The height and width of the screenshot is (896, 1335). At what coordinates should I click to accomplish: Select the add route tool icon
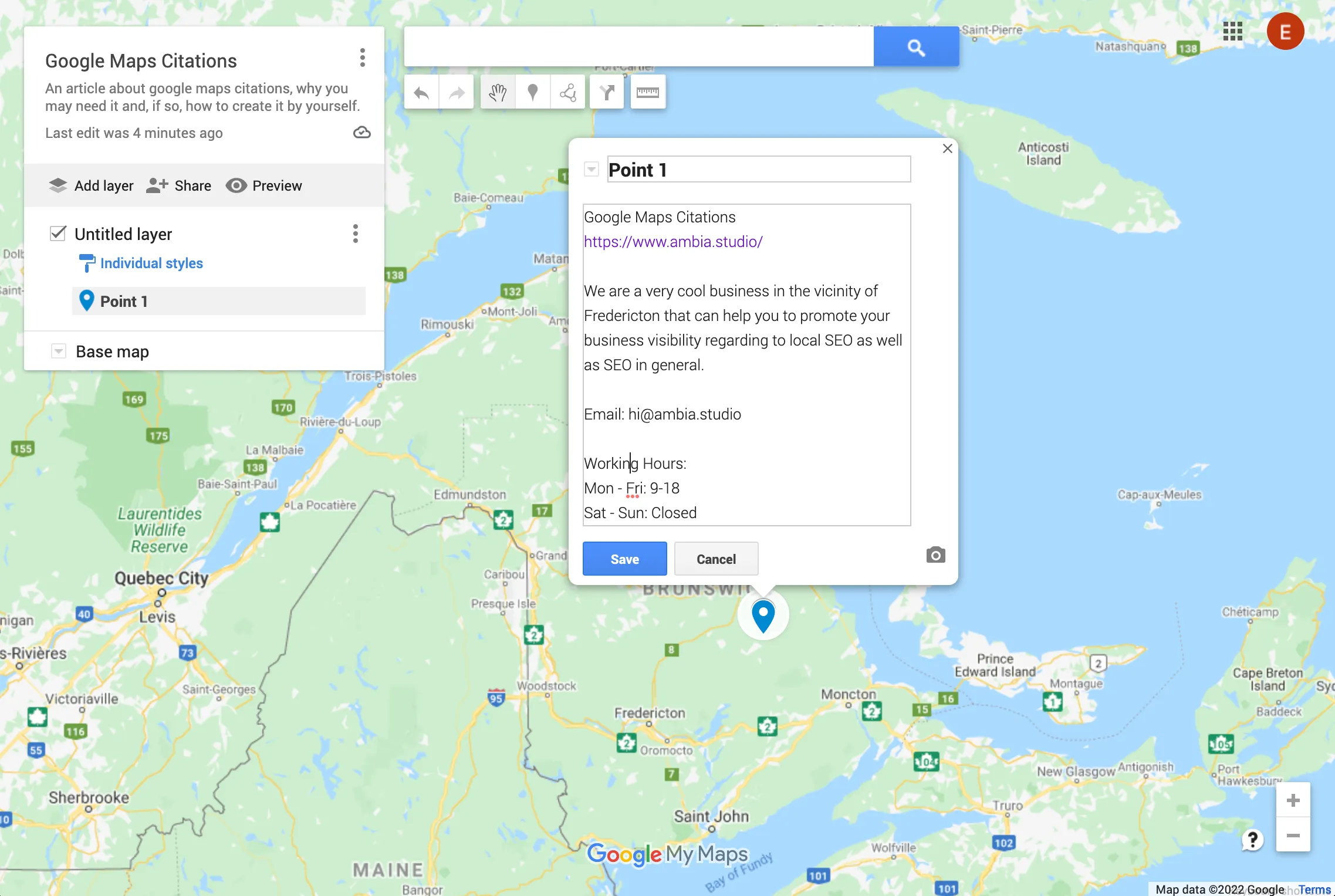pyautogui.click(x=609, y=91)
